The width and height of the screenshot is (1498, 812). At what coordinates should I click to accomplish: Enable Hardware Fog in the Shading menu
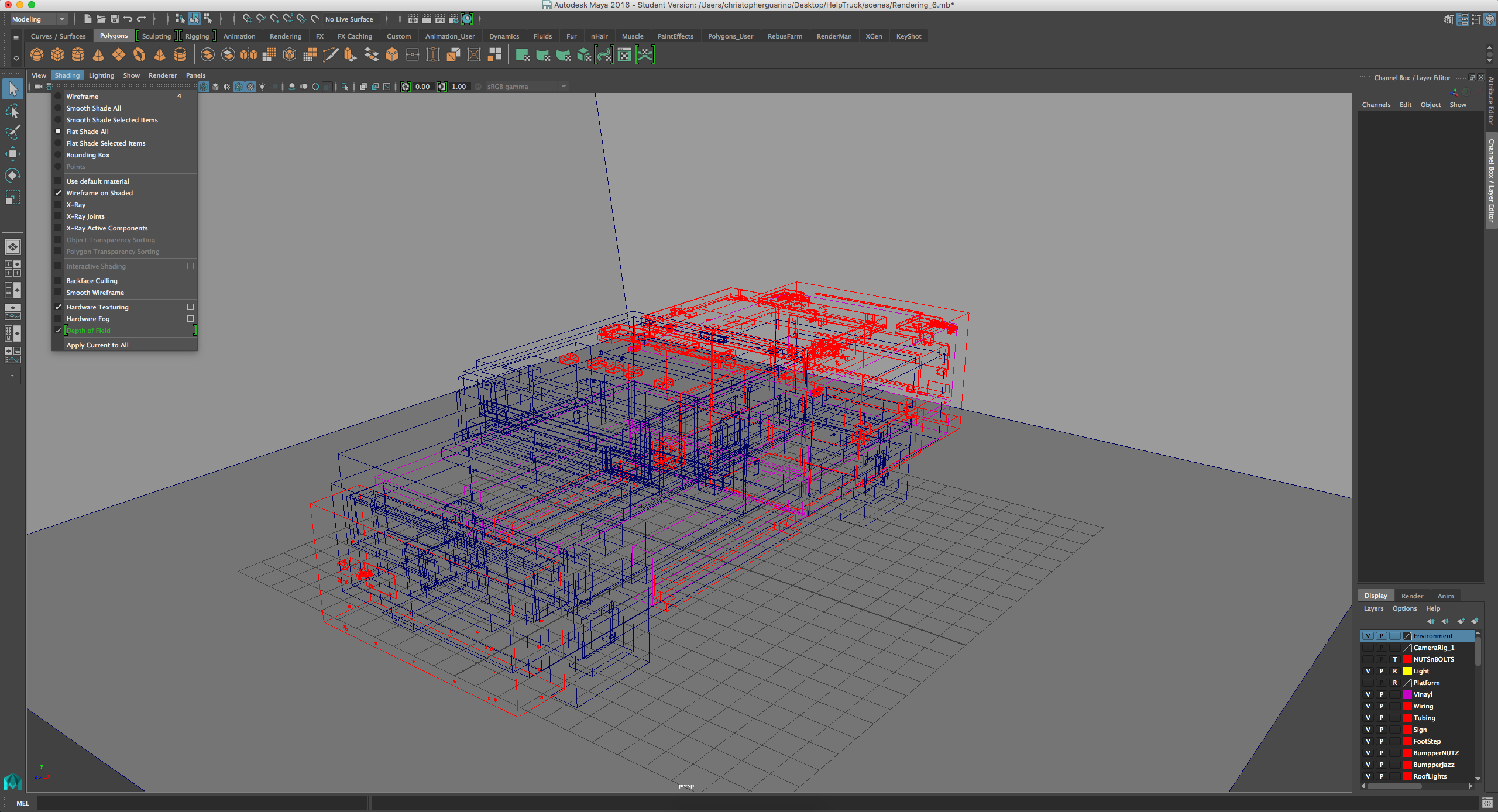coord(88,319)
